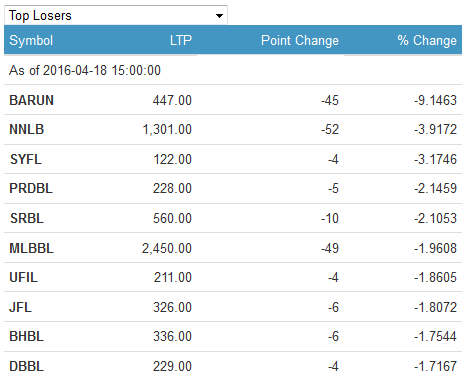Sort by the LTP column header
The height and width of the screenshot is (380, 463).
[181, 40]
